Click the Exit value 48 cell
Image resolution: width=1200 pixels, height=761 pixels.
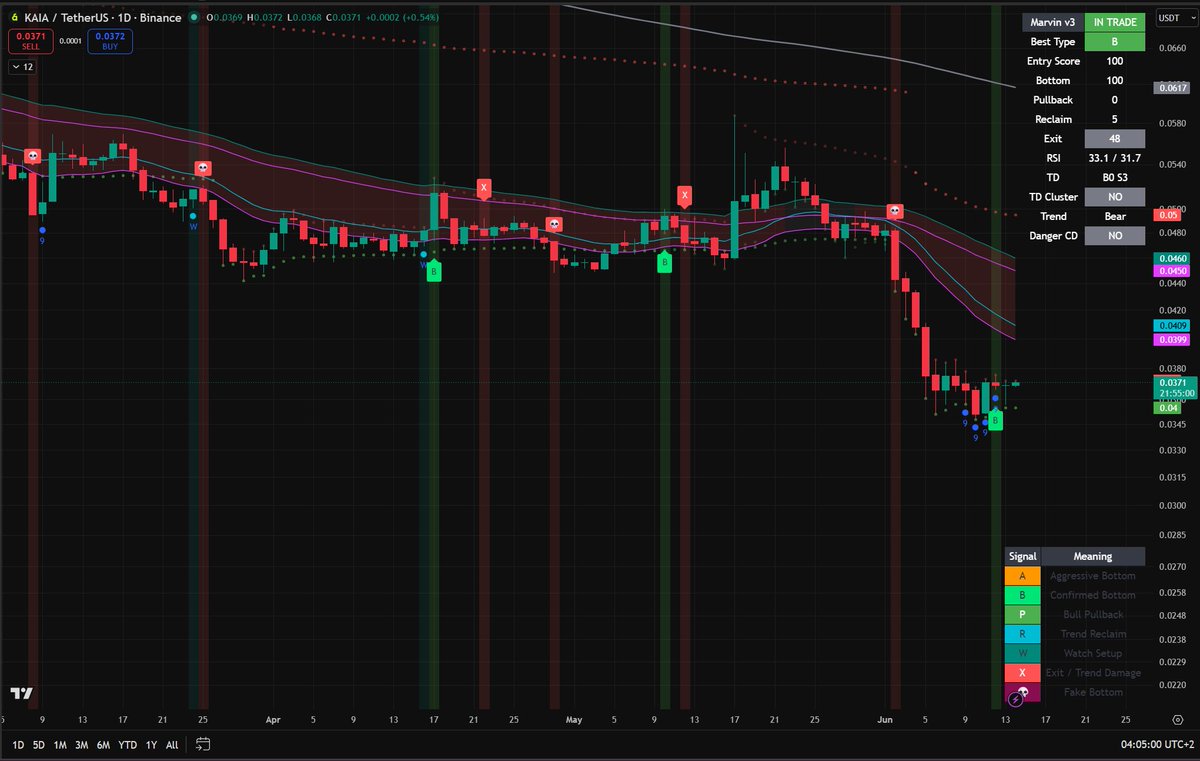[1114, 139]
